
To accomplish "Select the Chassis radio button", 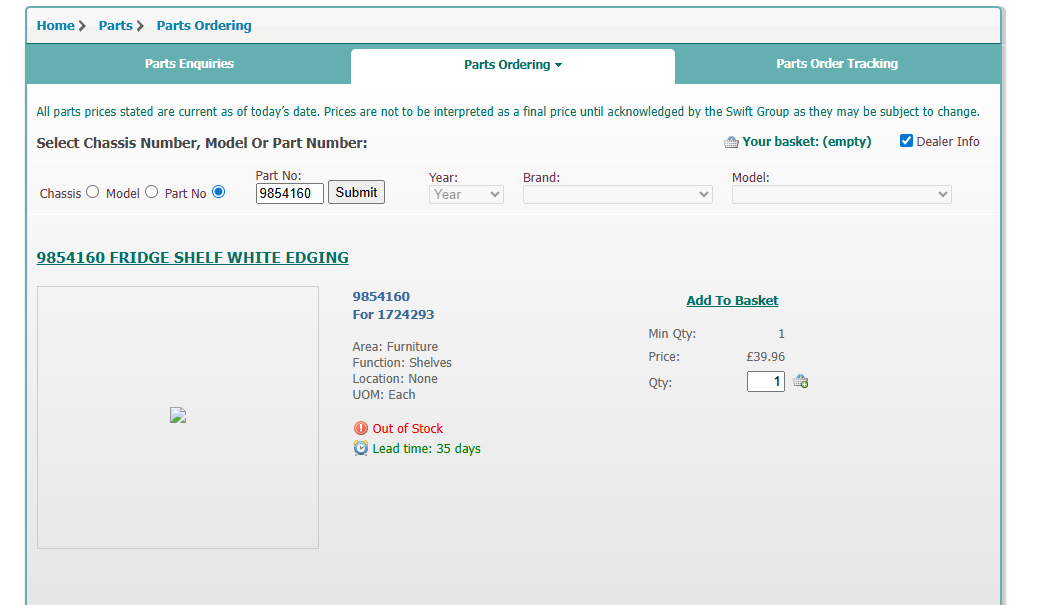I will pyautogui.click(x=93, y=192).
